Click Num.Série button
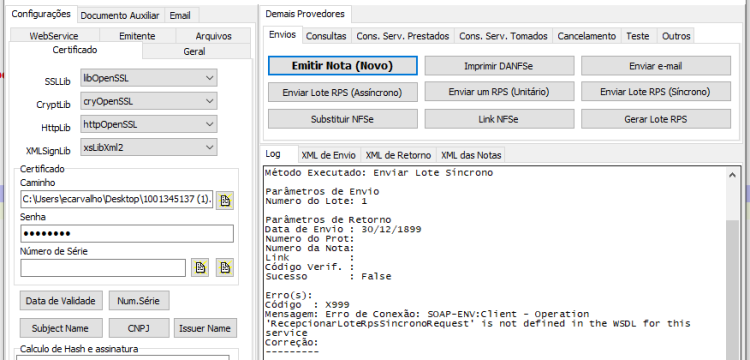The width and height of the screenshot is (750, 360). tap(139, 301)
